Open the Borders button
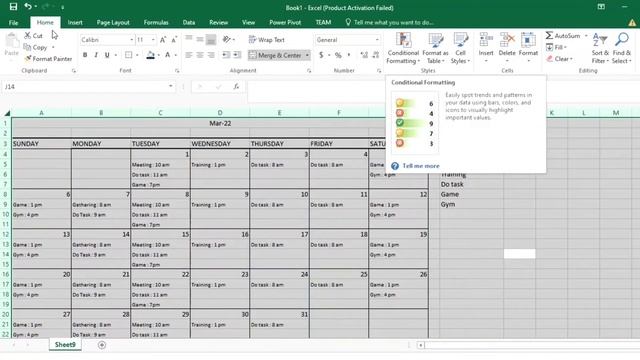 click(x=129, y=55)
